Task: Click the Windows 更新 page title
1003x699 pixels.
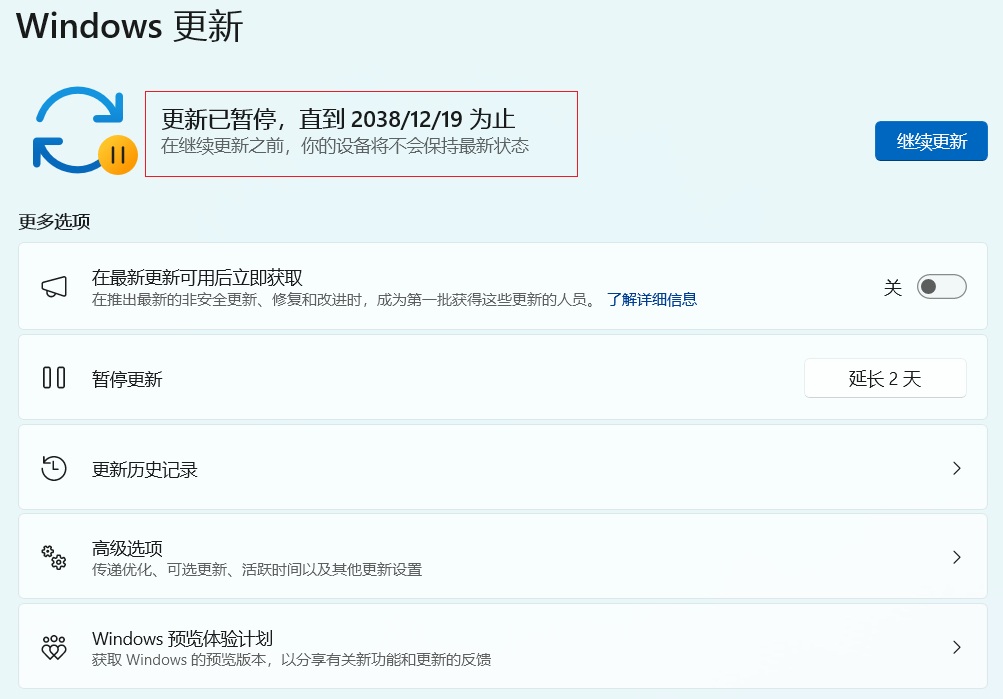Action: point(130,26)
